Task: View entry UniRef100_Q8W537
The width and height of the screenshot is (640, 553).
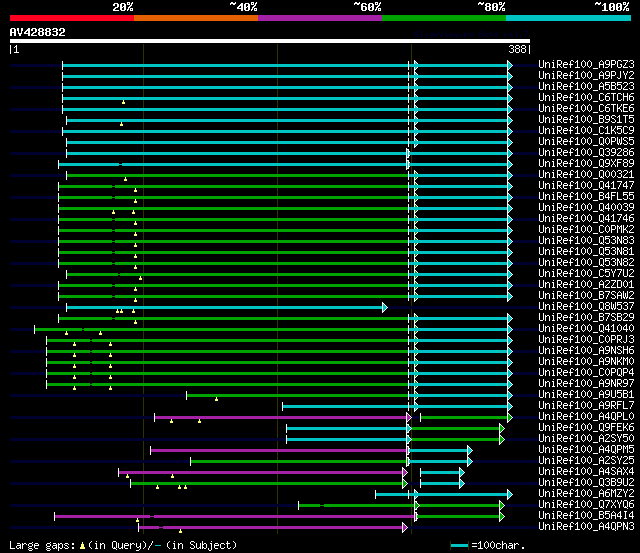Action: (x=586, y=307)
